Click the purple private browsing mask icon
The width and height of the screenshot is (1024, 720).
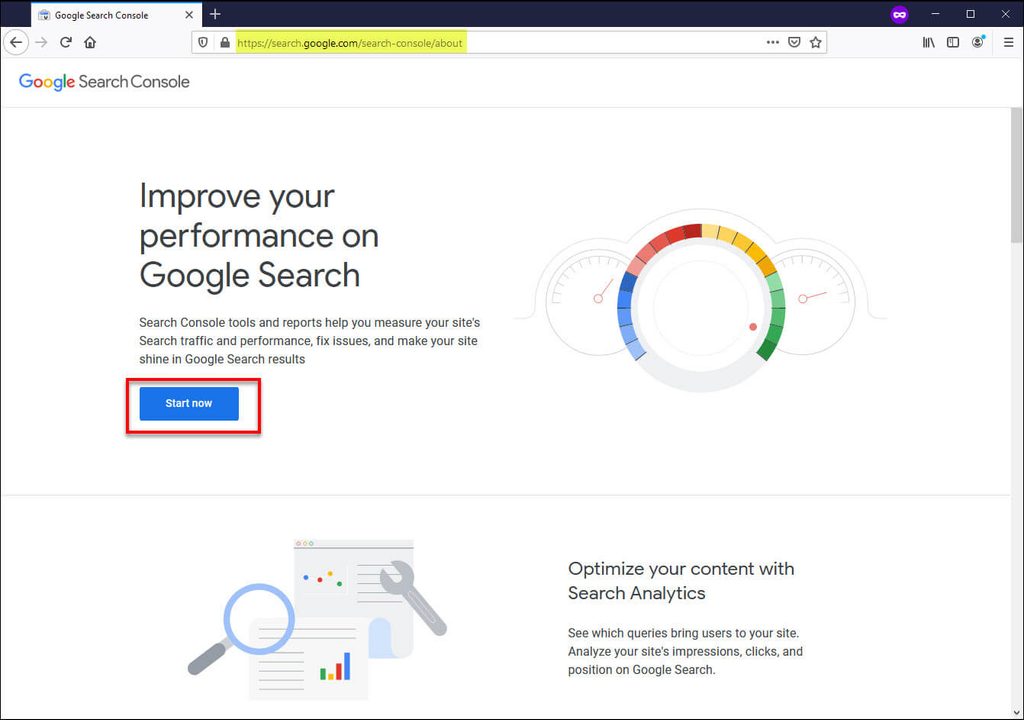coord(899,14)
